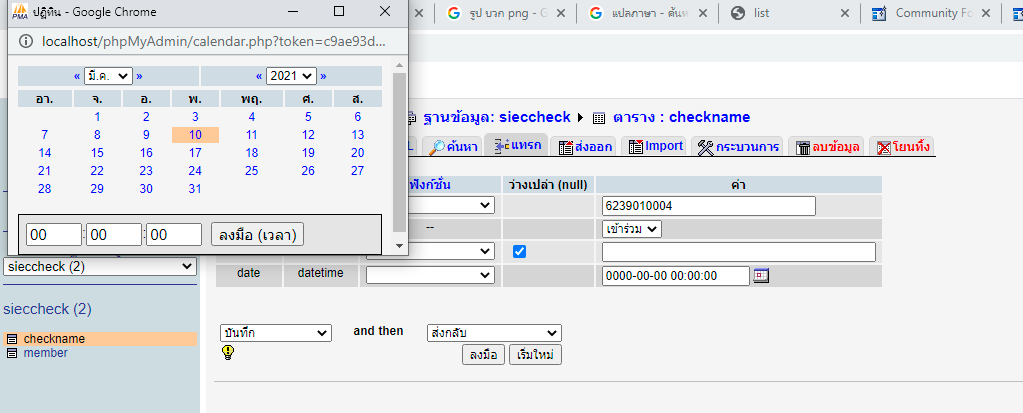Open the year 2021 dropdown
The width and height of the screenshot is (1023, 413).
tap(291, 76)
